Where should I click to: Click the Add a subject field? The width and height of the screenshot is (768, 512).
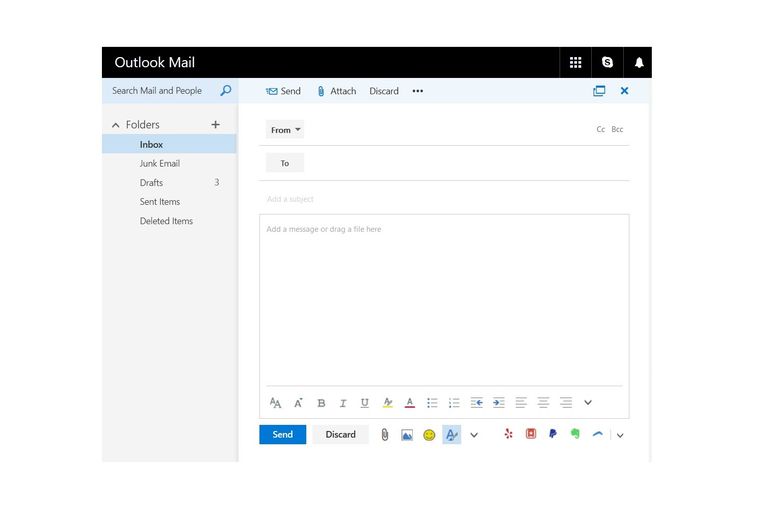444,199
